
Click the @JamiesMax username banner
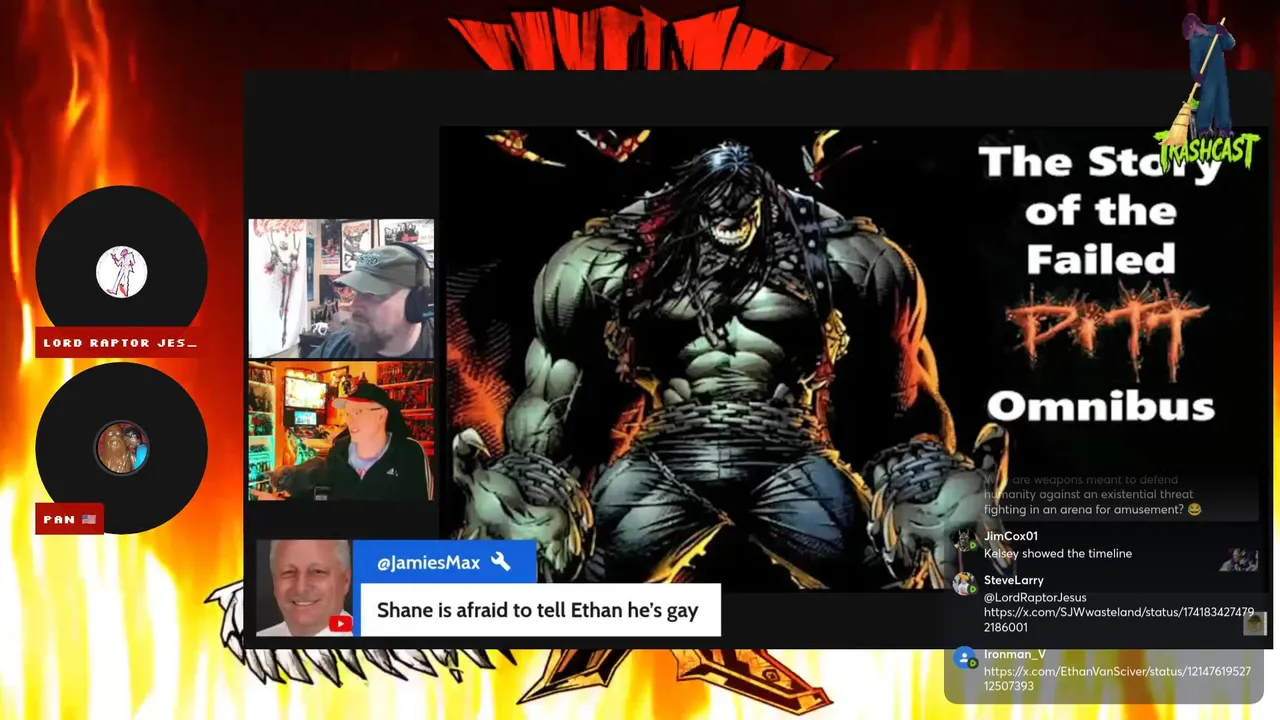pyautogui.click(x=445, y=562)
